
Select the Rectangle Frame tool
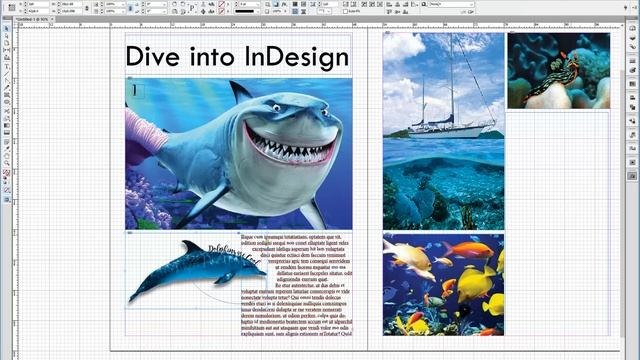[7, 95]
